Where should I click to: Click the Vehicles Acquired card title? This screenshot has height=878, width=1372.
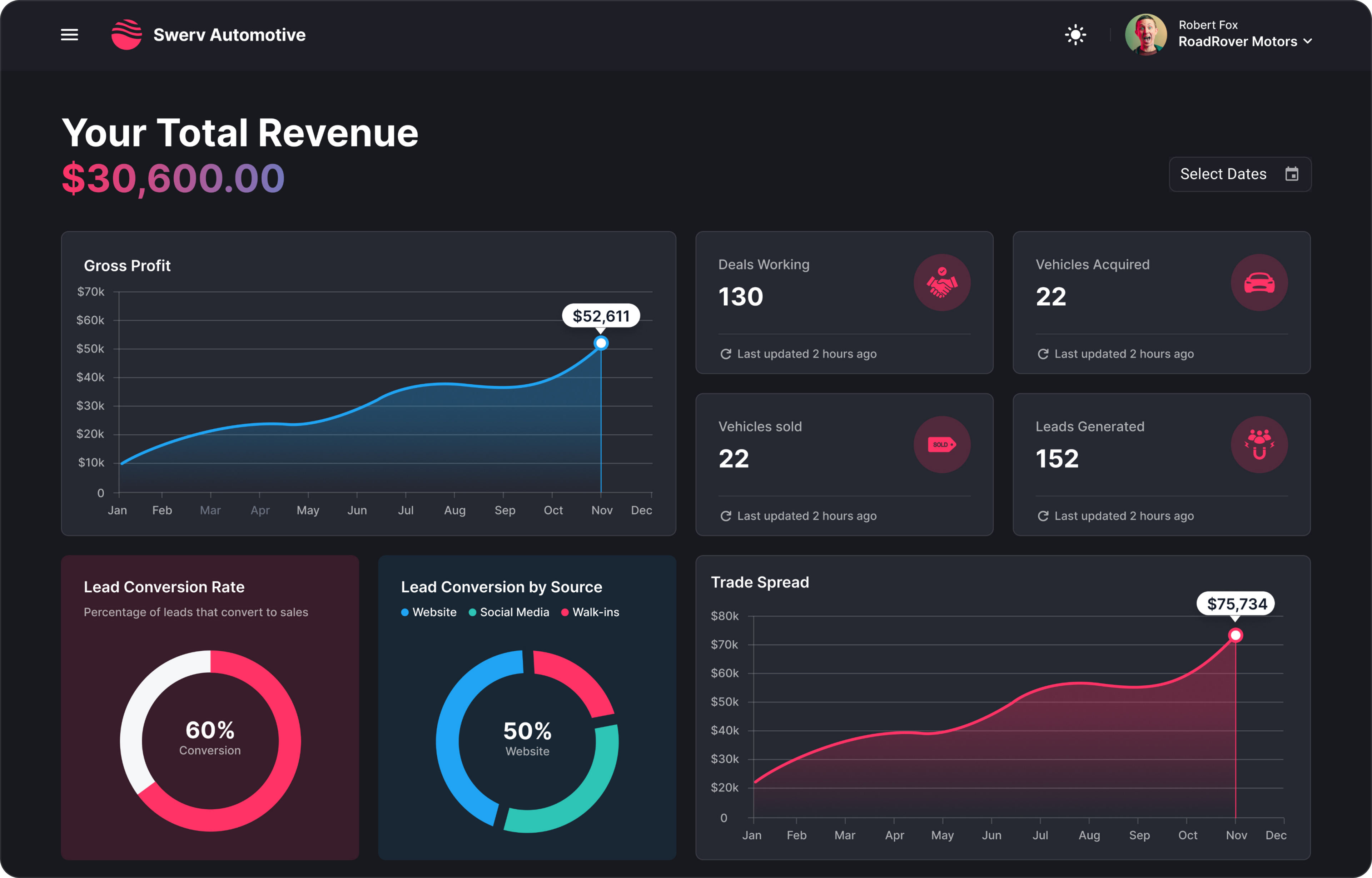1092,265
